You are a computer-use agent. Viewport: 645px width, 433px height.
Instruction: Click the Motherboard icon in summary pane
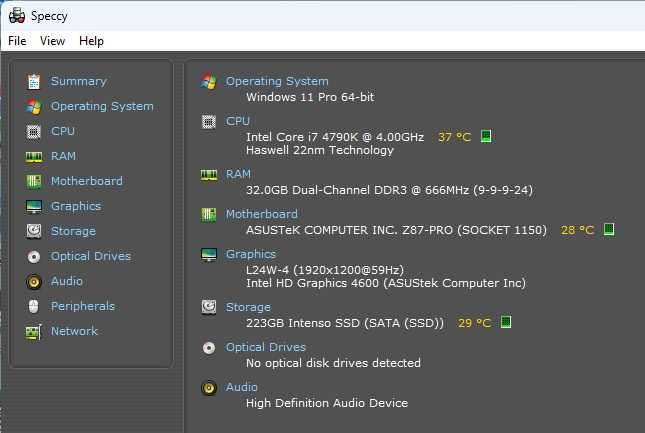209,215
